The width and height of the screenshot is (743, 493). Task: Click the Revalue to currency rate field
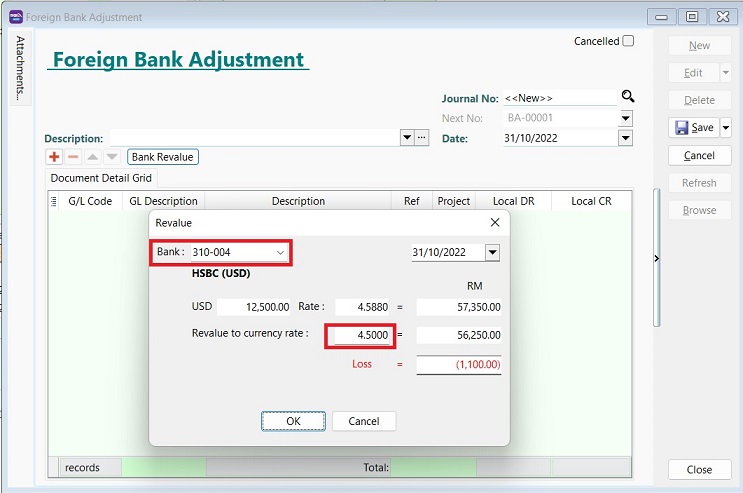pos(361,335)
